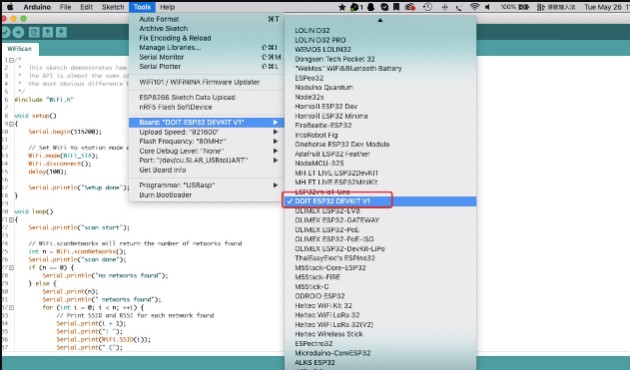Choose M5Stack-Core-ESP32 board

(330, 268)
